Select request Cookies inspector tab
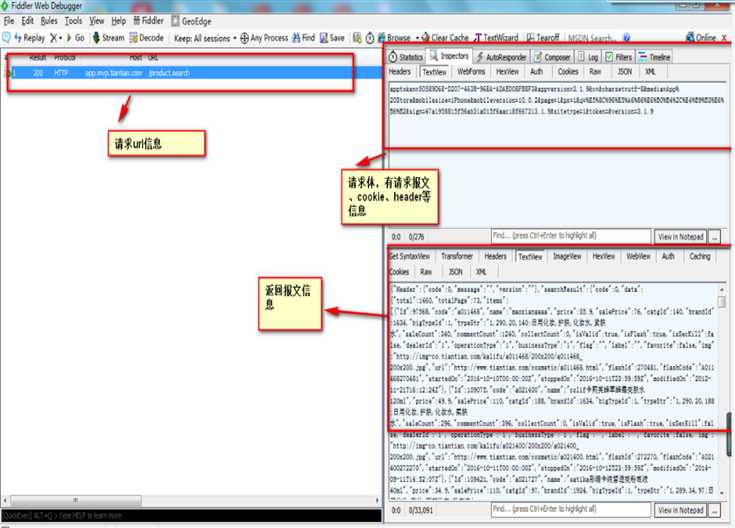 click(568, 72)
